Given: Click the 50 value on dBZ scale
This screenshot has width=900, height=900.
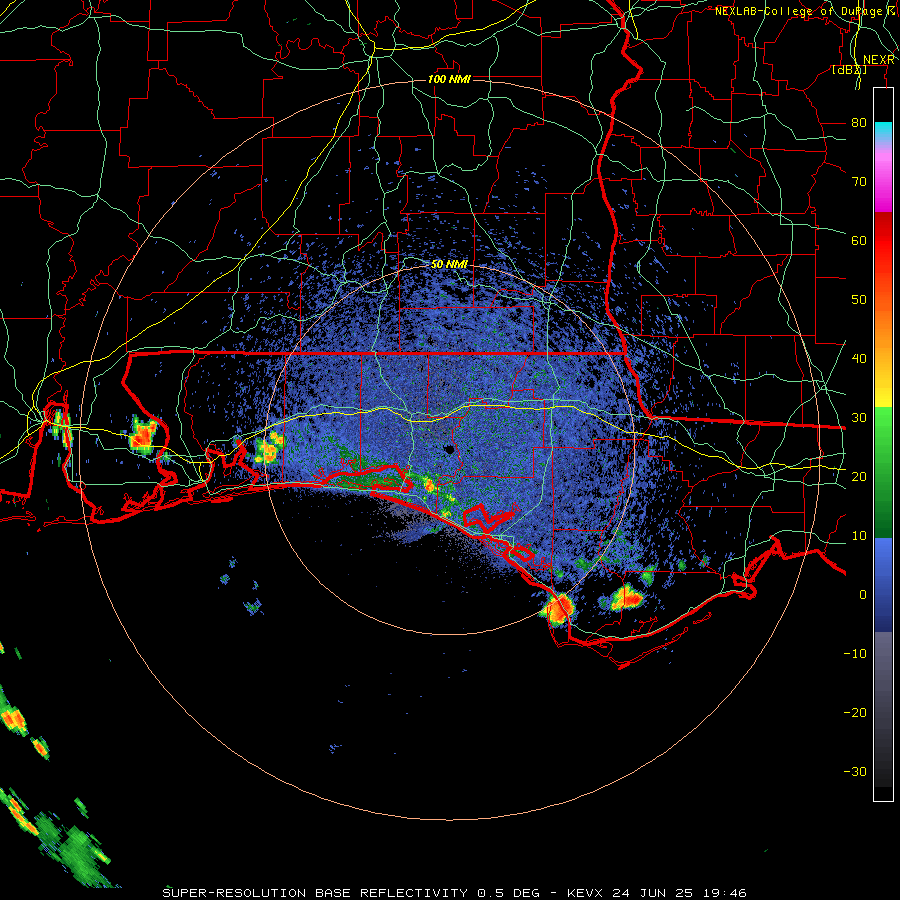Looking at the screenshot, I should (859, 300).
